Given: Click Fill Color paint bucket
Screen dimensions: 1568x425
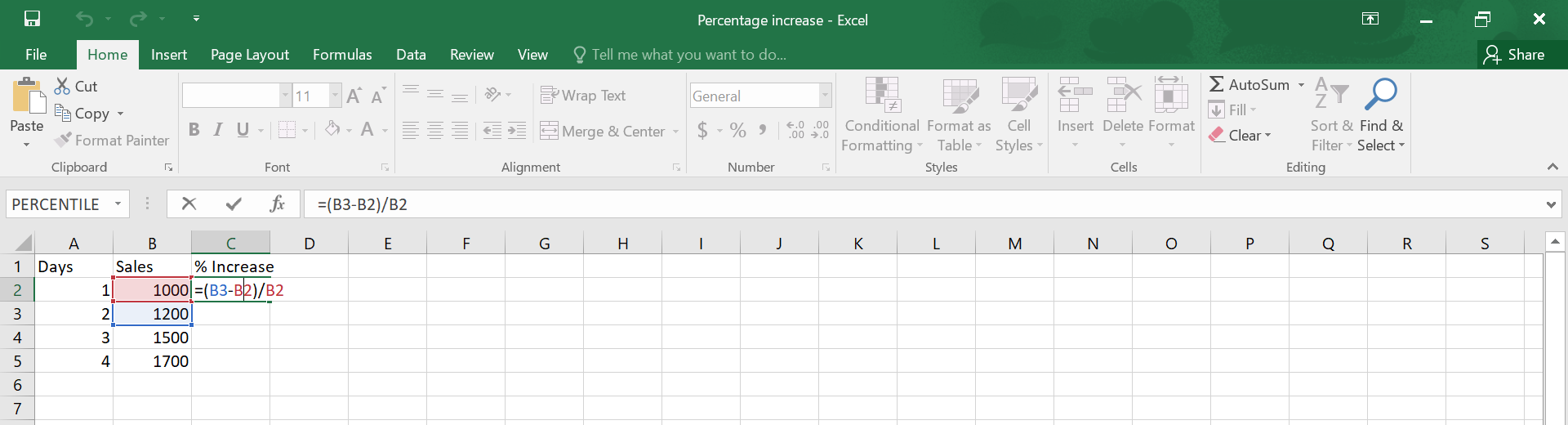Looking at the screenshot, I should [x=332, y=130].
